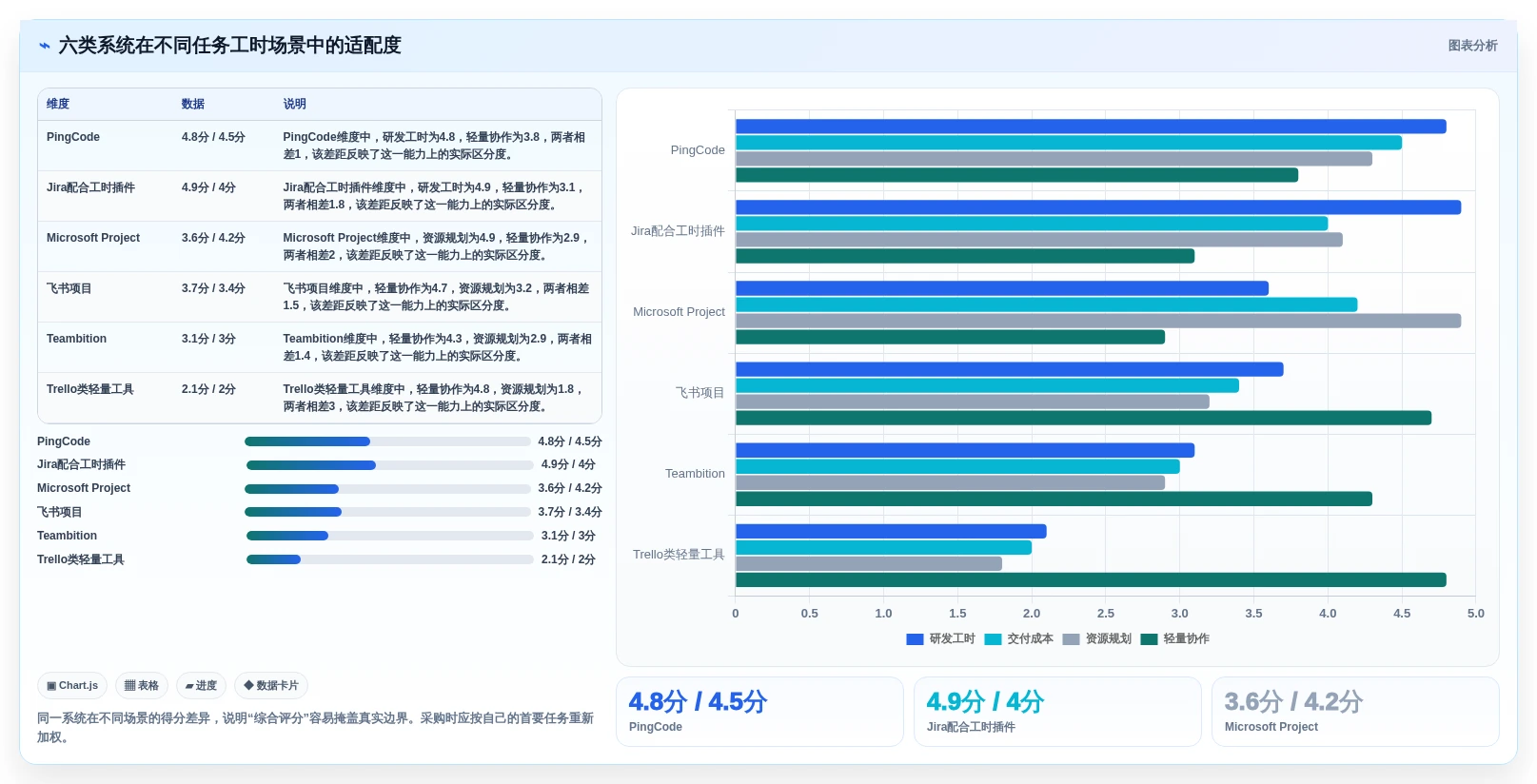1537x784 pixels.
Task: Click the Jira配合工时插件 progress bar
Action: [x=390, y=465]
